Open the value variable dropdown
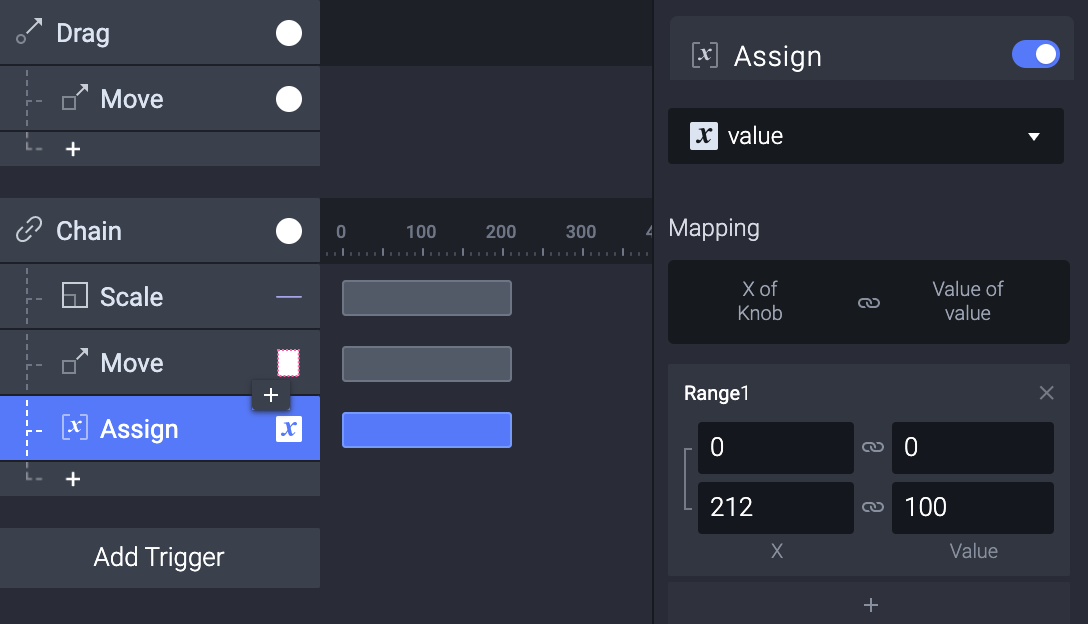The width and height of the screenshot is (1088, 624). 865,136
